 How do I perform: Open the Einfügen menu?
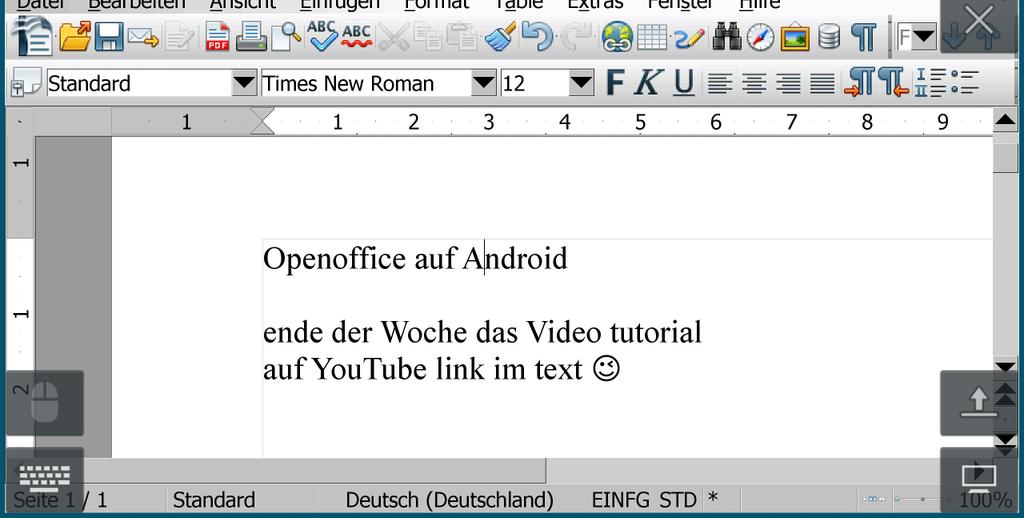point(340,5)
